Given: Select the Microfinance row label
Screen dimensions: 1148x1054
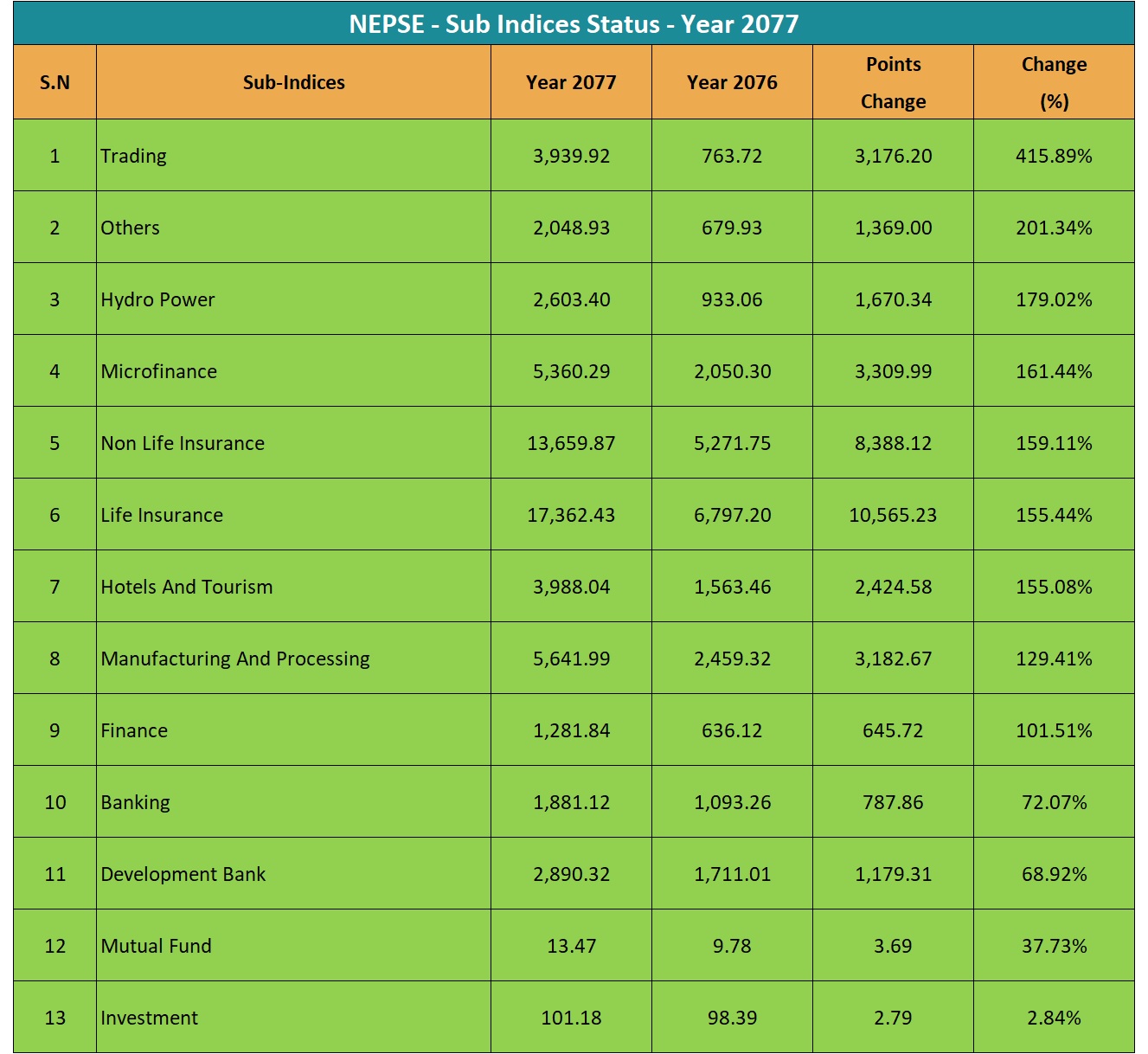Looking at the screenshot, I should click(x=159, y=371).
